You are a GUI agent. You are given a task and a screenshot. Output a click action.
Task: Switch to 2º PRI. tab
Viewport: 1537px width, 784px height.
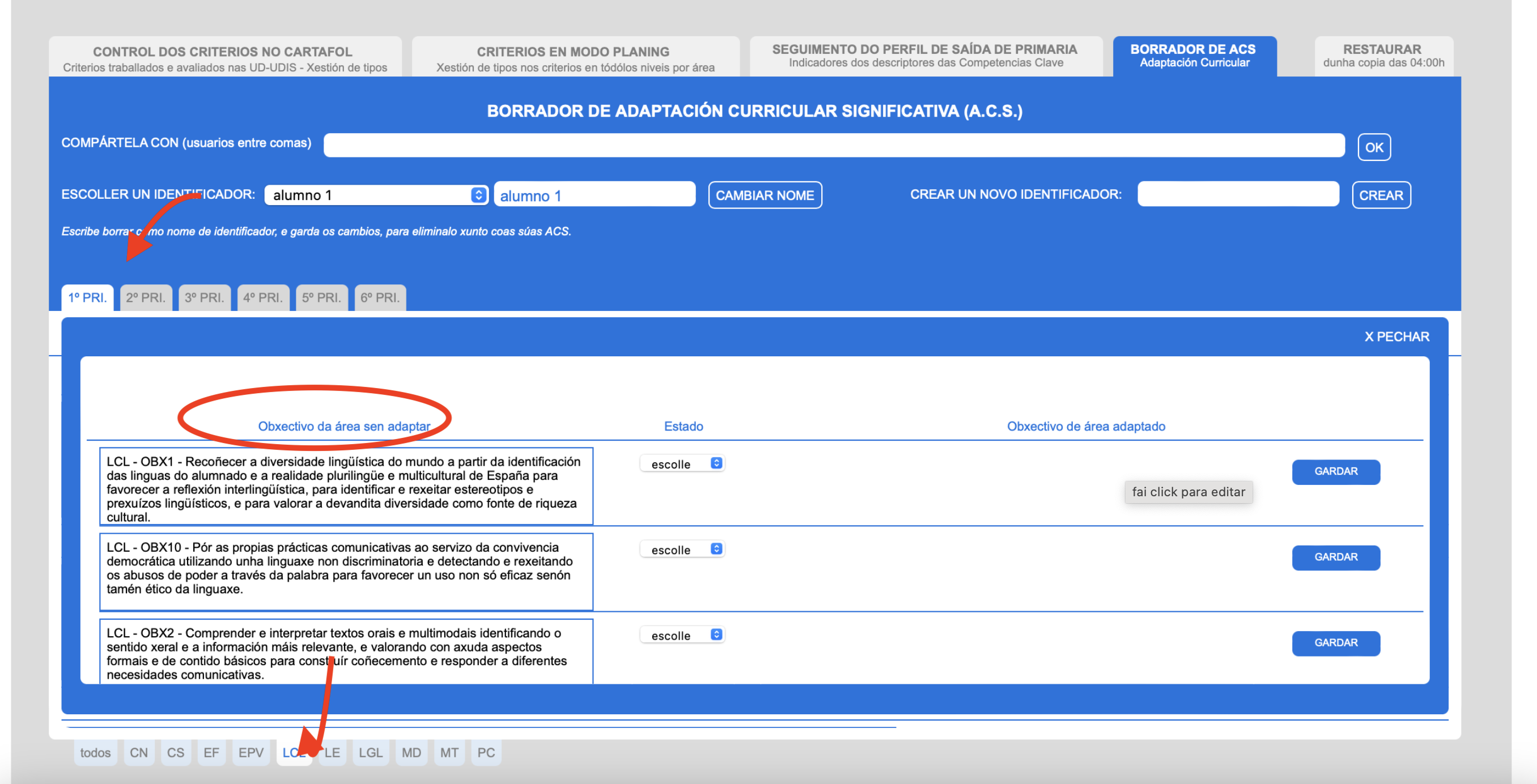click(145, 297)
